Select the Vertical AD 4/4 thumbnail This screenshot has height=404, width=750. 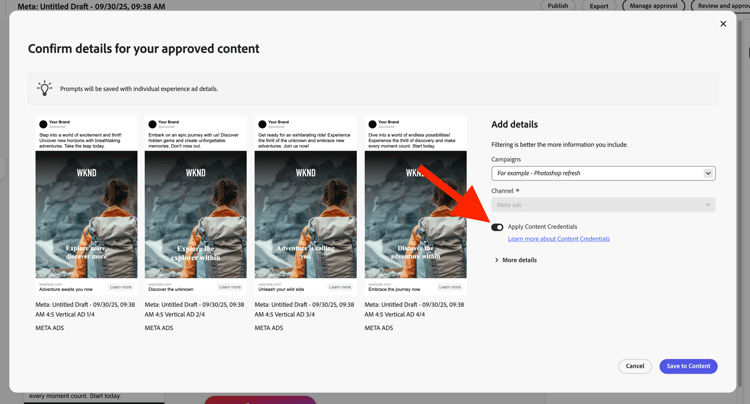coord(416,205)
